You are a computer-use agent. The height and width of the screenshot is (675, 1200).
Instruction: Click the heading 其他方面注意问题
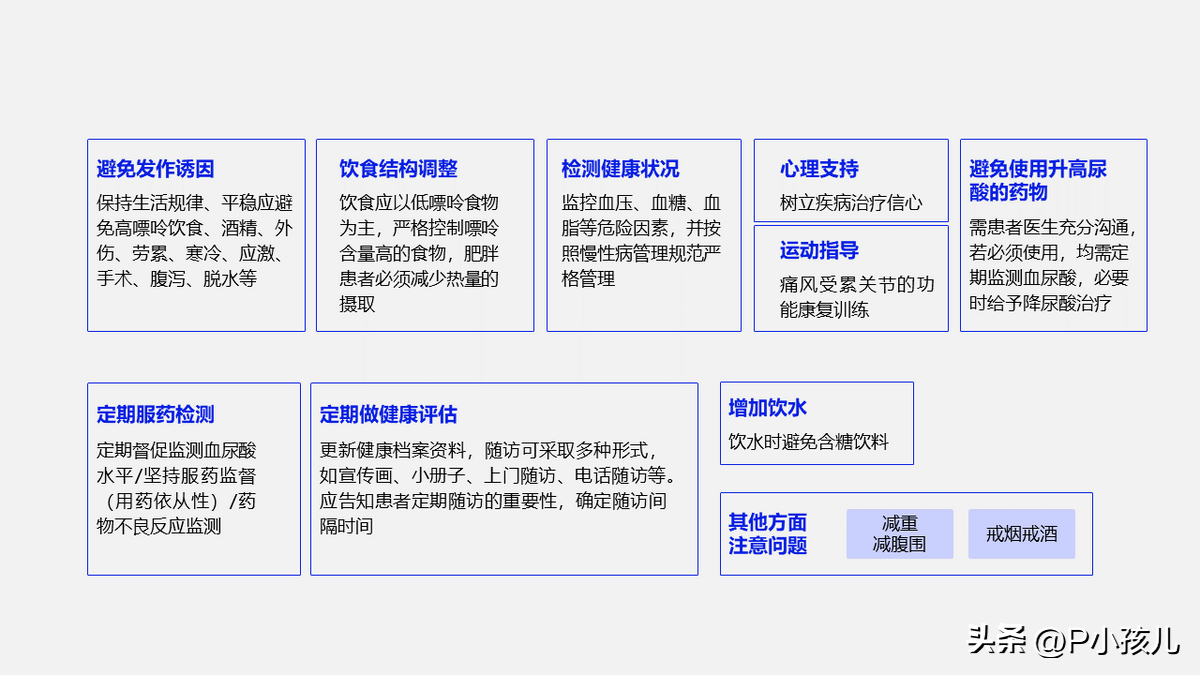coord(768,534)
